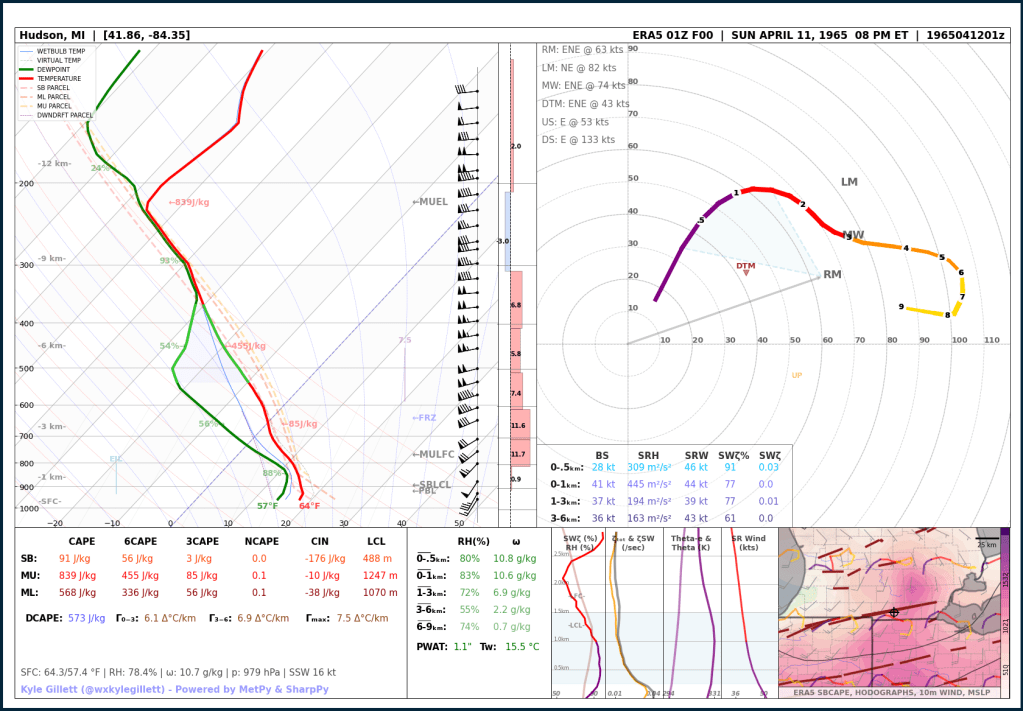
Task: Select hodograph height point labeled 8
Action: pos(948,315)
